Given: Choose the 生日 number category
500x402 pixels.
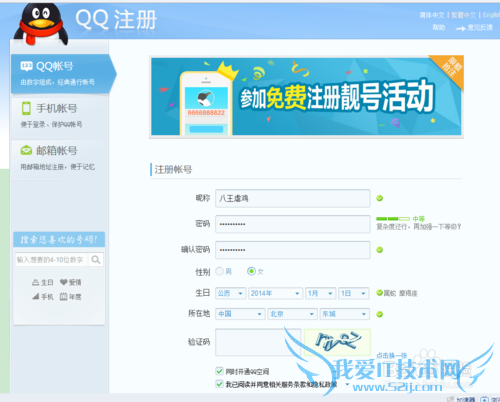Looking at the screenshot, I should (x=43, y=283).
